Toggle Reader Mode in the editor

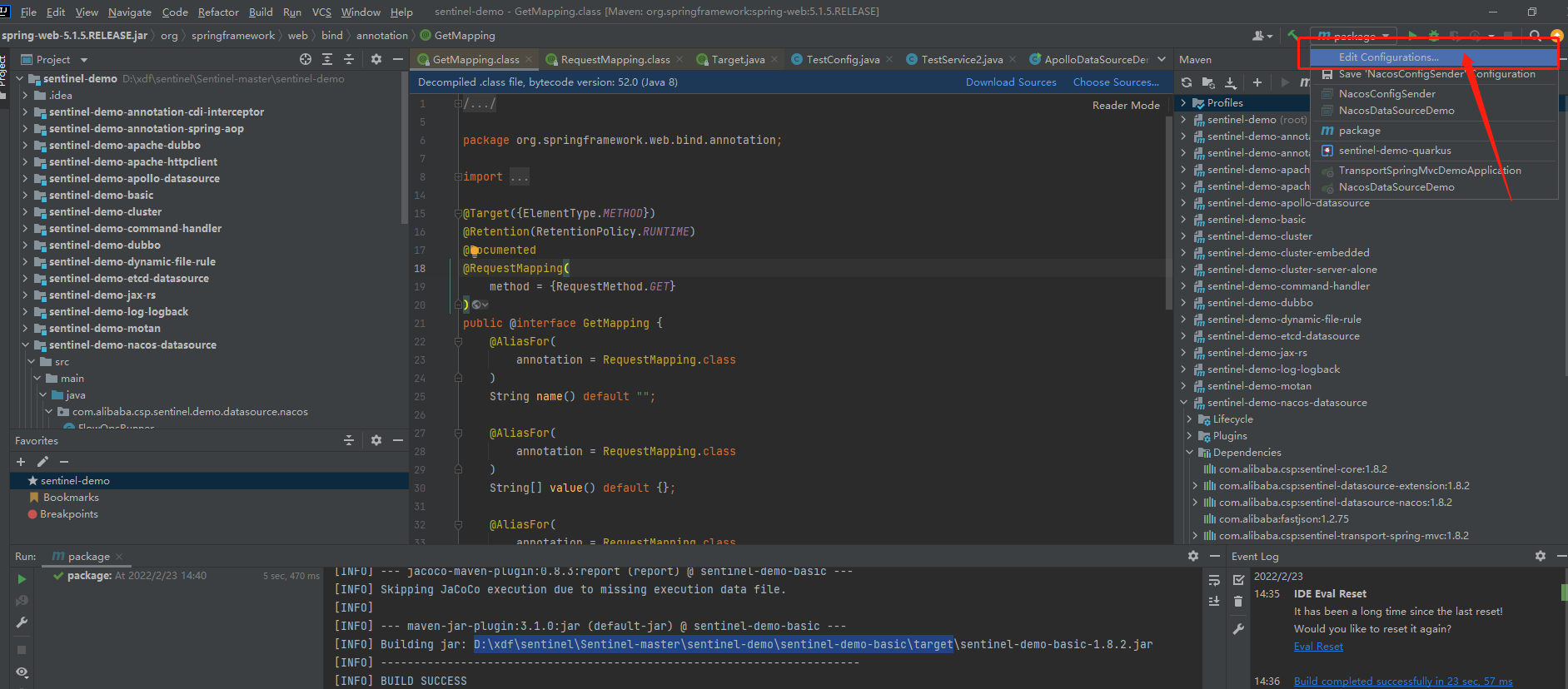(1126, 106)
